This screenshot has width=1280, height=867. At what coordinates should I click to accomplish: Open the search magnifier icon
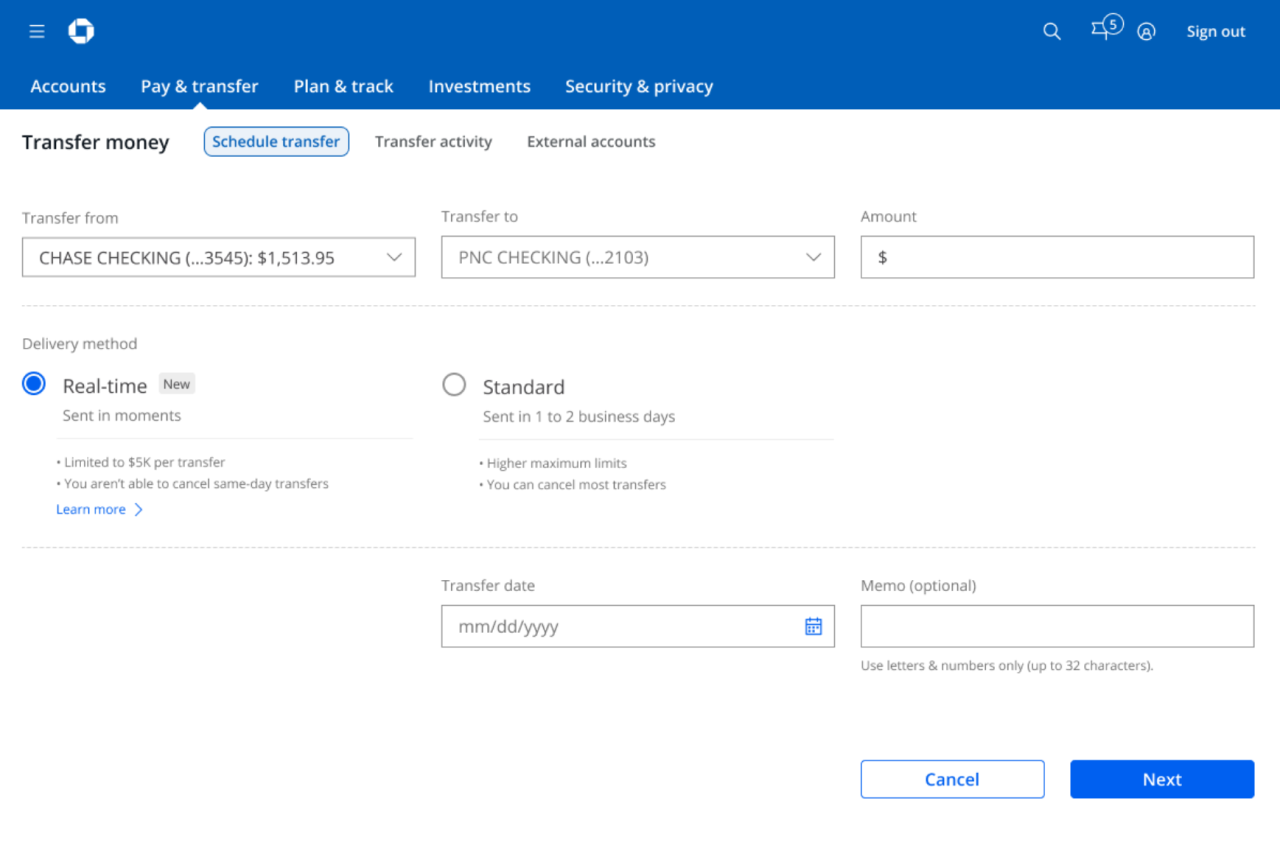click(x=1052, y=32)
